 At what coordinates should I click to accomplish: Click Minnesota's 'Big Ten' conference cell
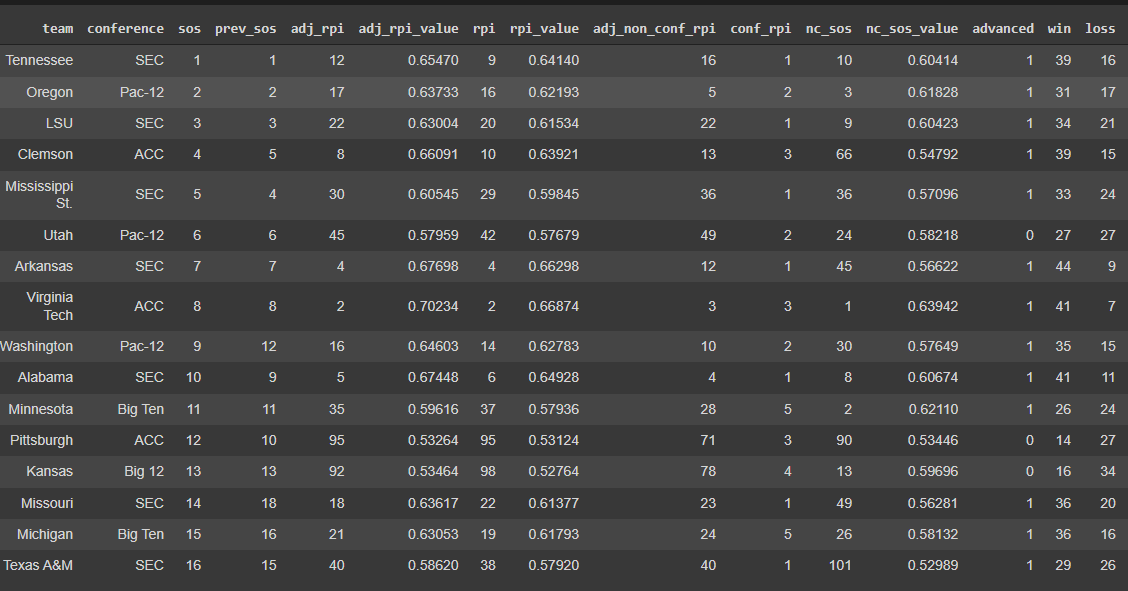coord(141,409)
